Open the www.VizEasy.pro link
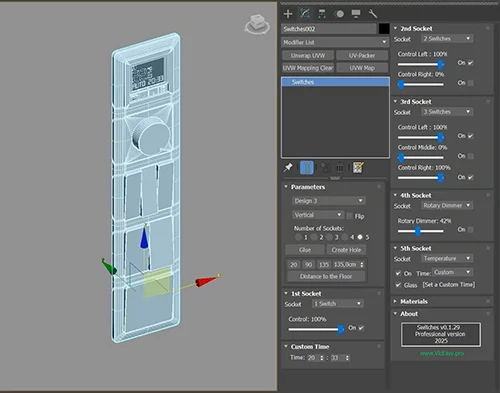 (x=442, y=353)
